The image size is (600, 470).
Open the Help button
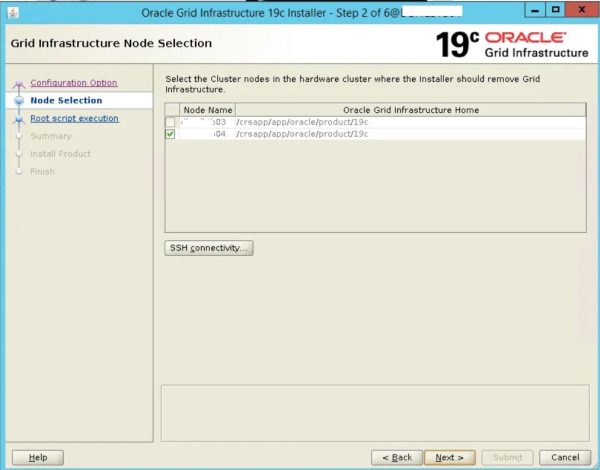point(38,457)
